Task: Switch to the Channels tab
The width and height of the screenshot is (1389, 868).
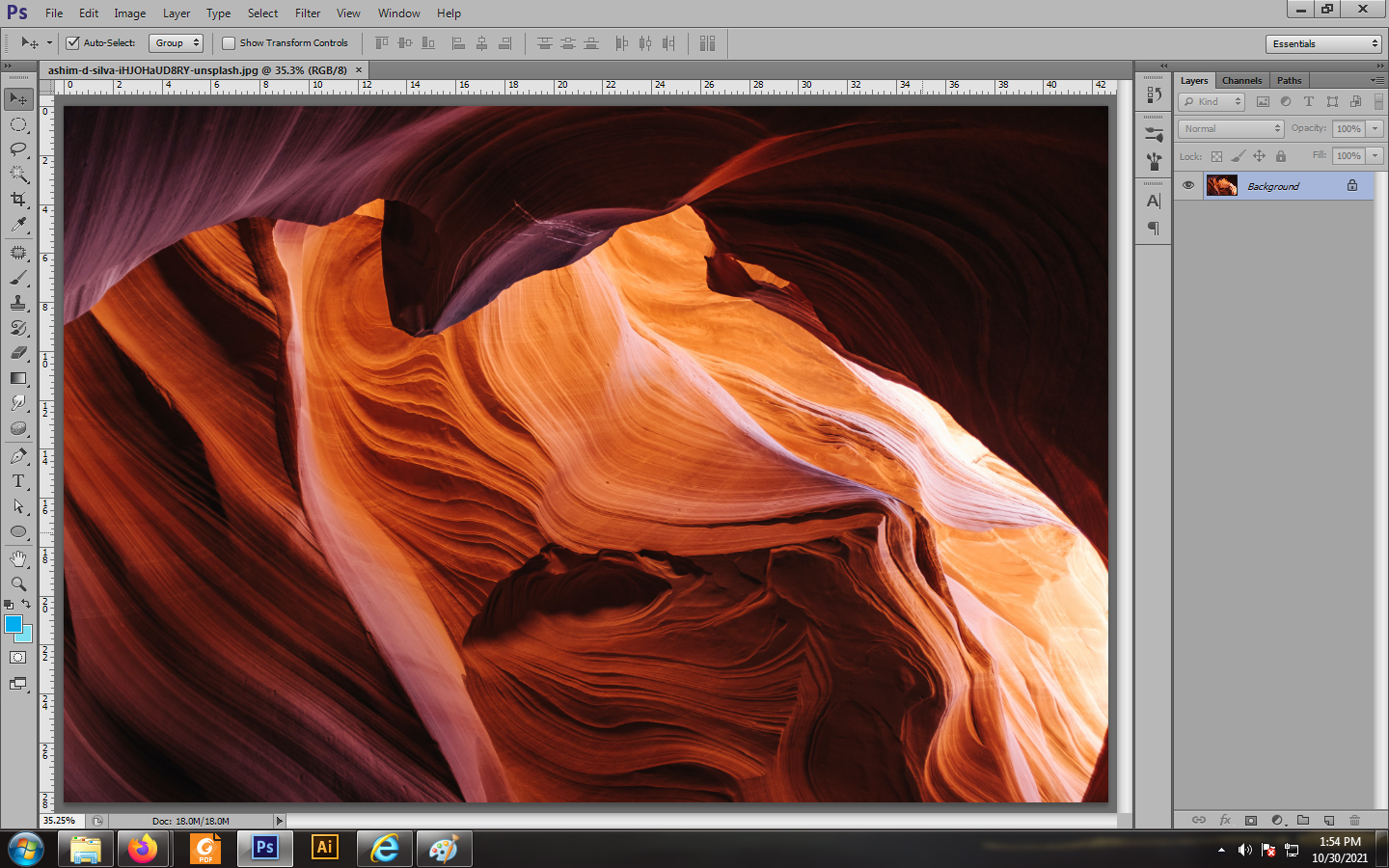Action: click(1241, 80)
